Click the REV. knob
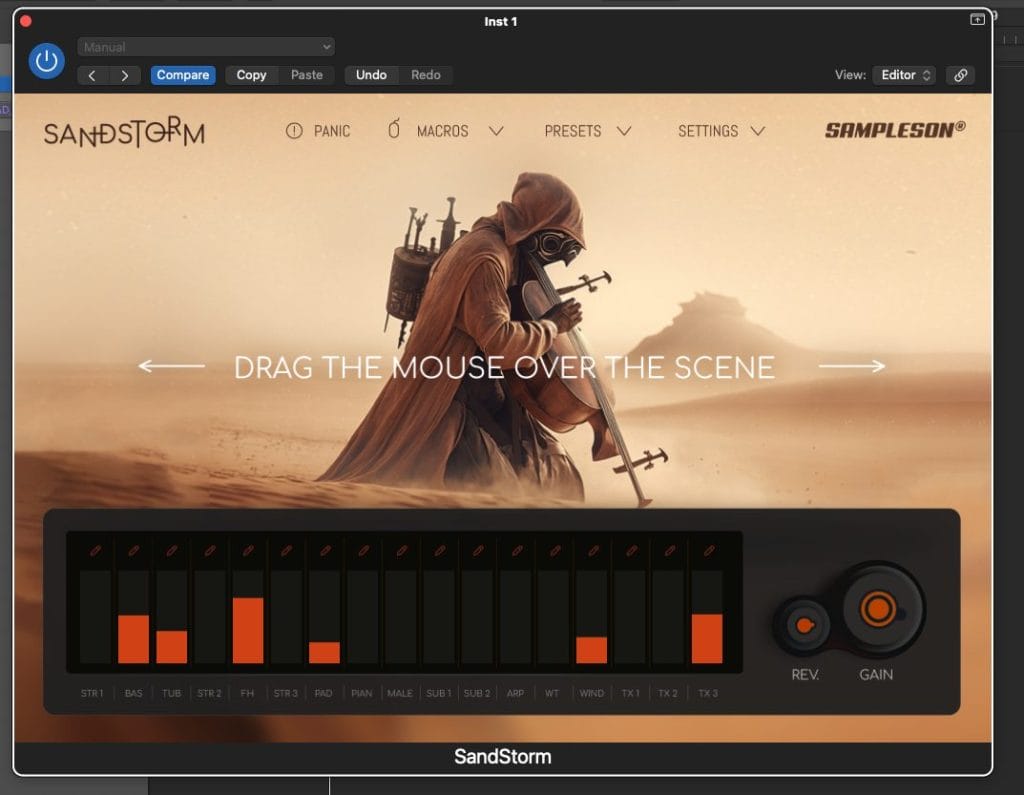 point(805,625)
